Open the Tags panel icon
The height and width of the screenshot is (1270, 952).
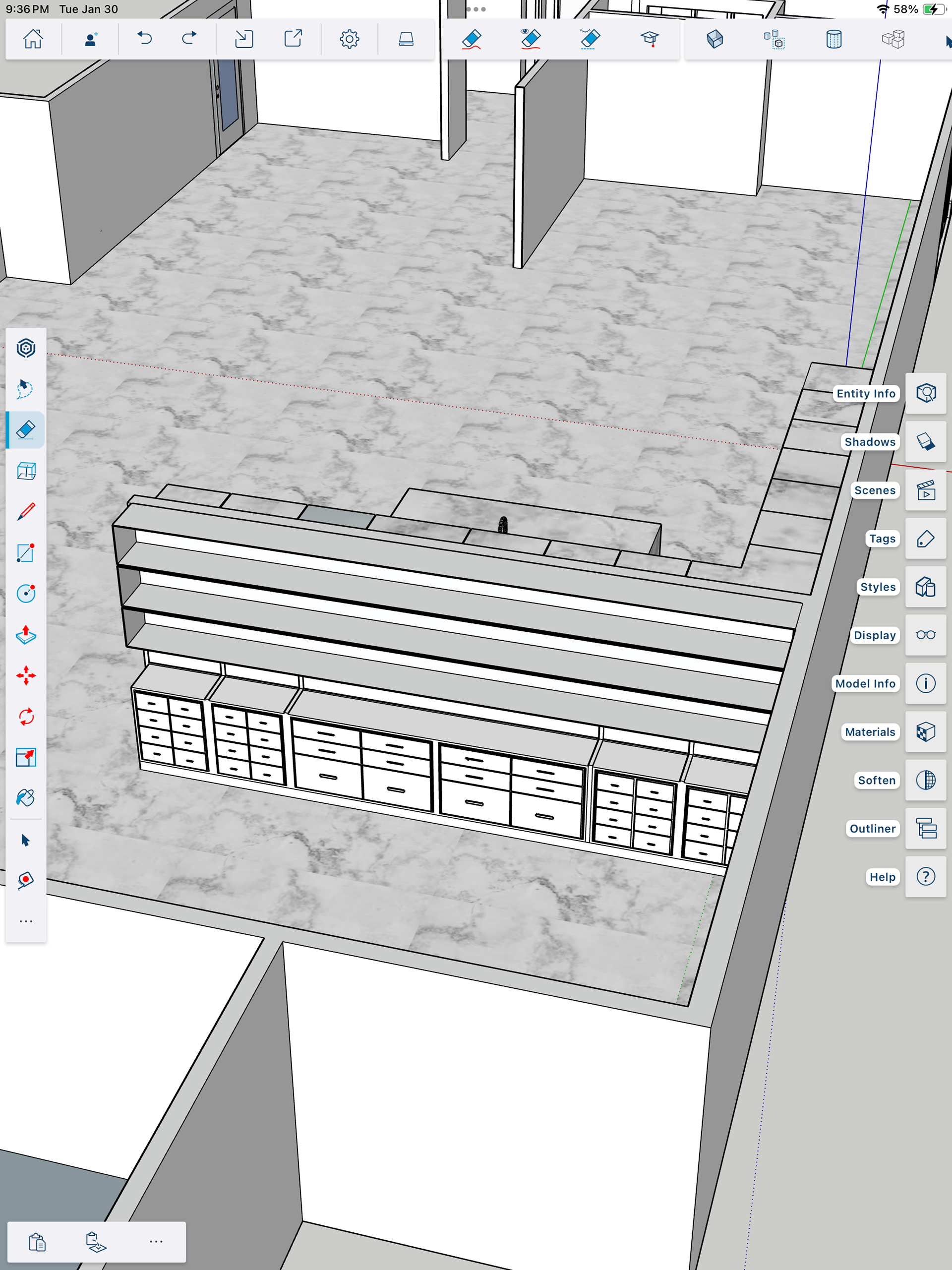pyautogui.click(x=925, y=539)
